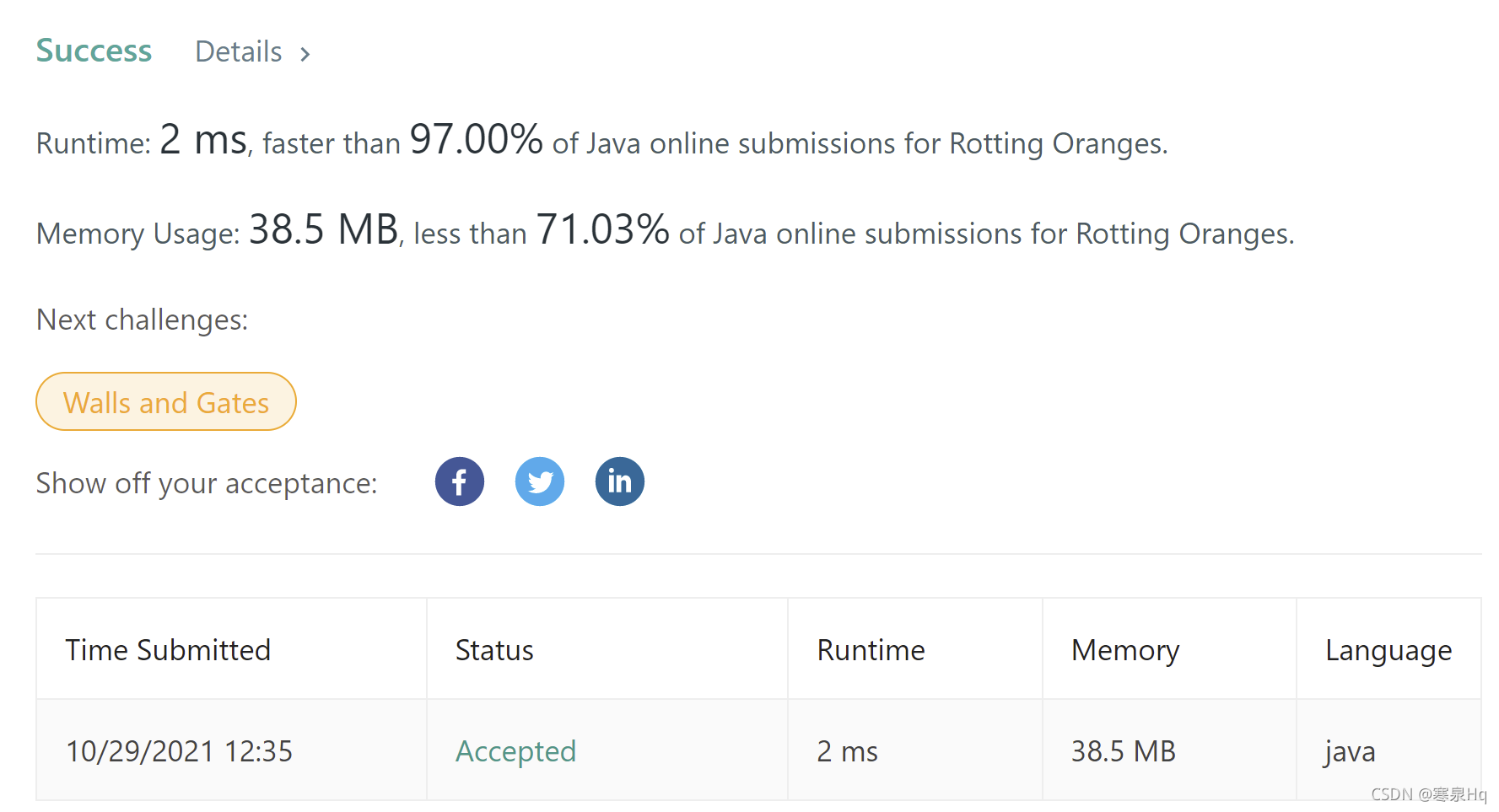The height and width of the screenshot is (812, 1499).
Task: Click the Language column header
Action: (x=1388, y=650)
